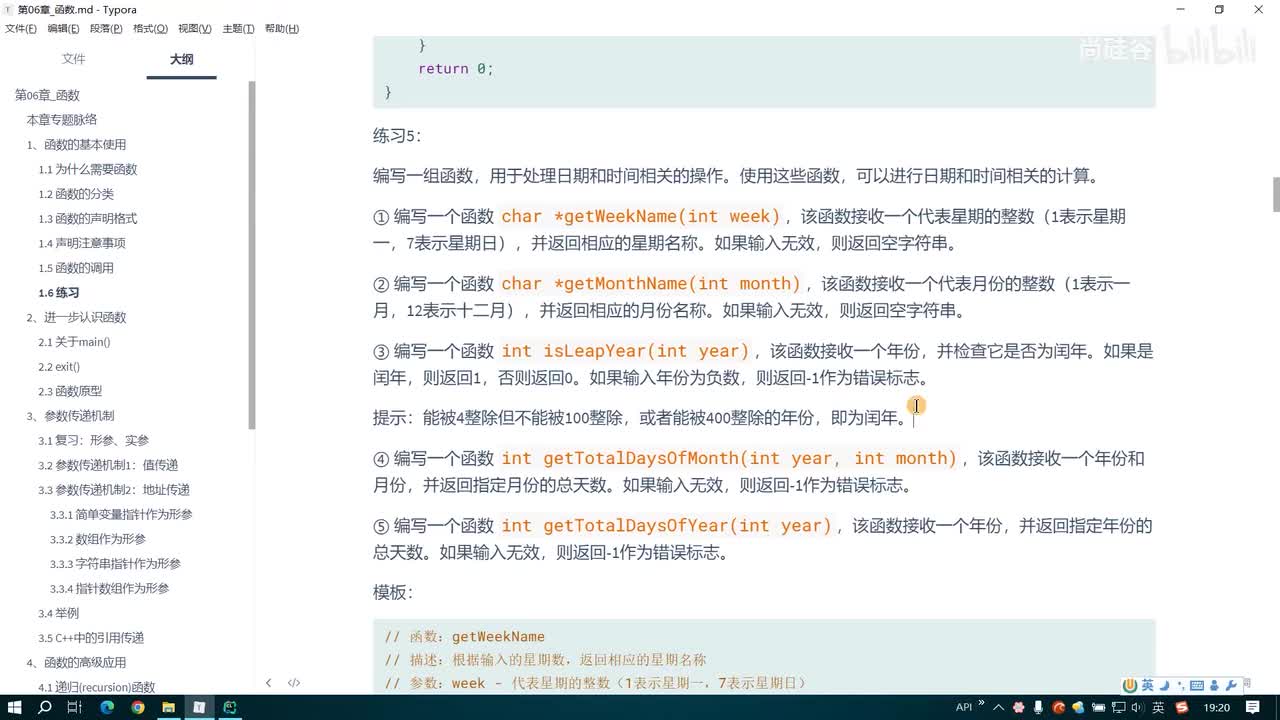Navigate to 3.1 复习：形参、实参
Screen dimensions: 1280x720
[x=94, y=441]
